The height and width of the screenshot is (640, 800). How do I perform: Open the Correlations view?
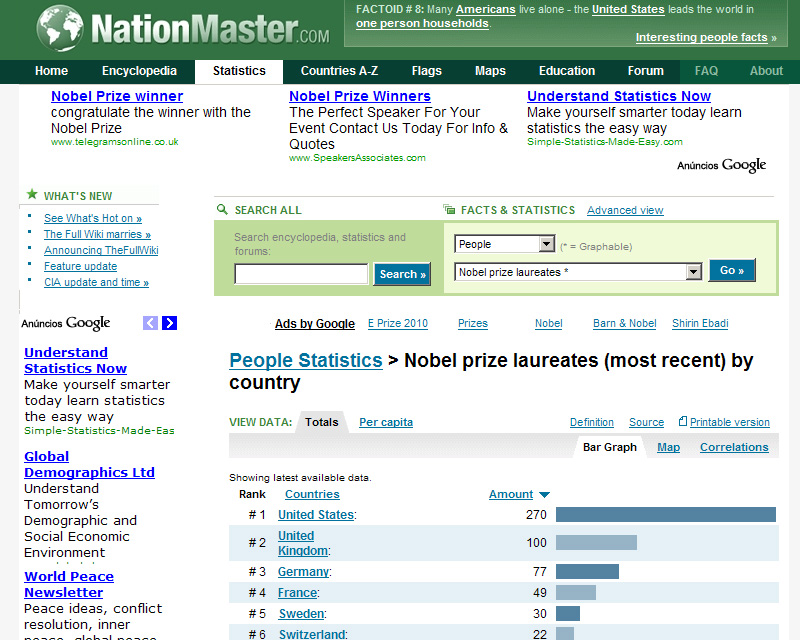tap(734, 447)
